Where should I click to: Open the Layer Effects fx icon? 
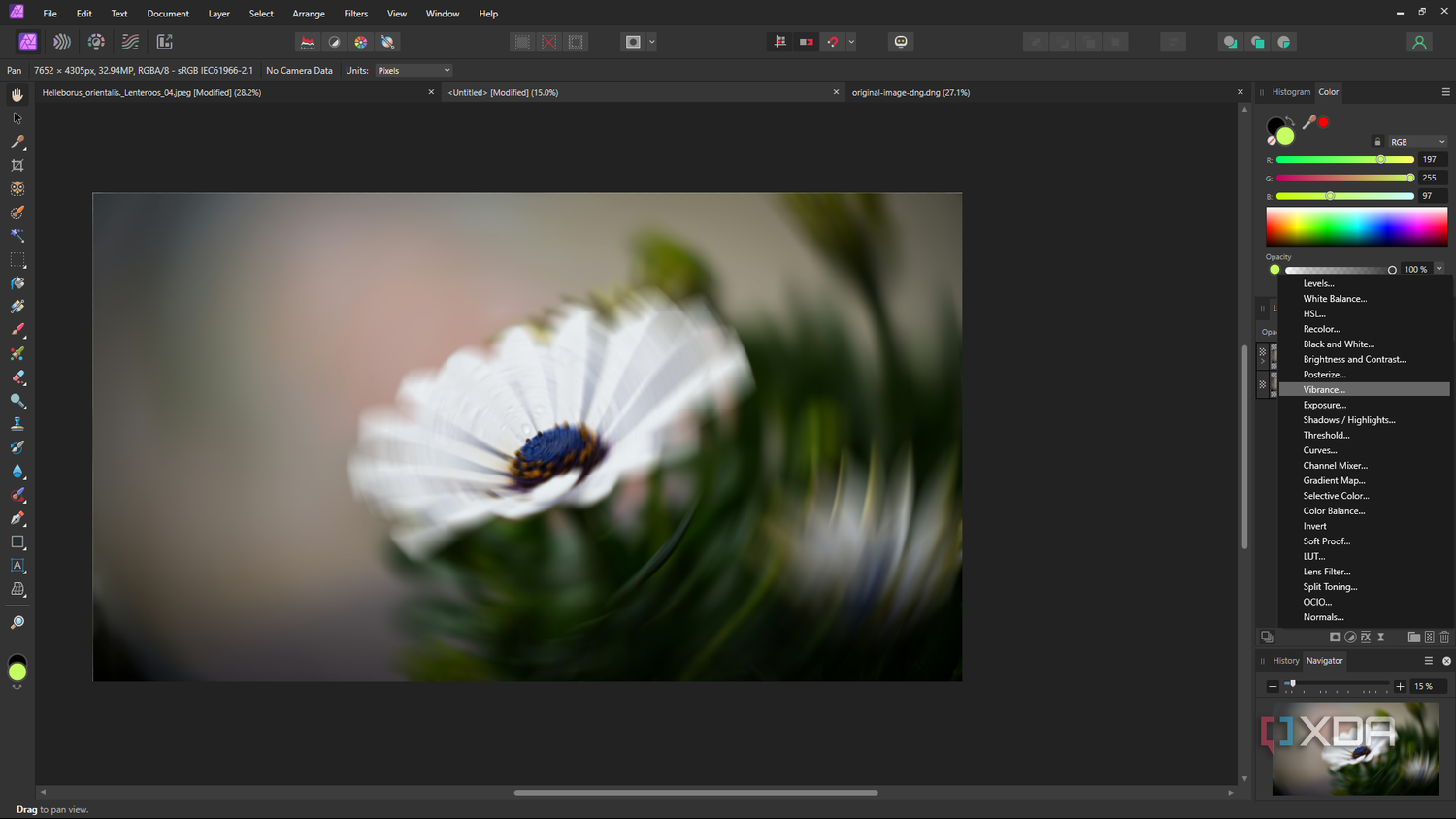point(1366,638)
